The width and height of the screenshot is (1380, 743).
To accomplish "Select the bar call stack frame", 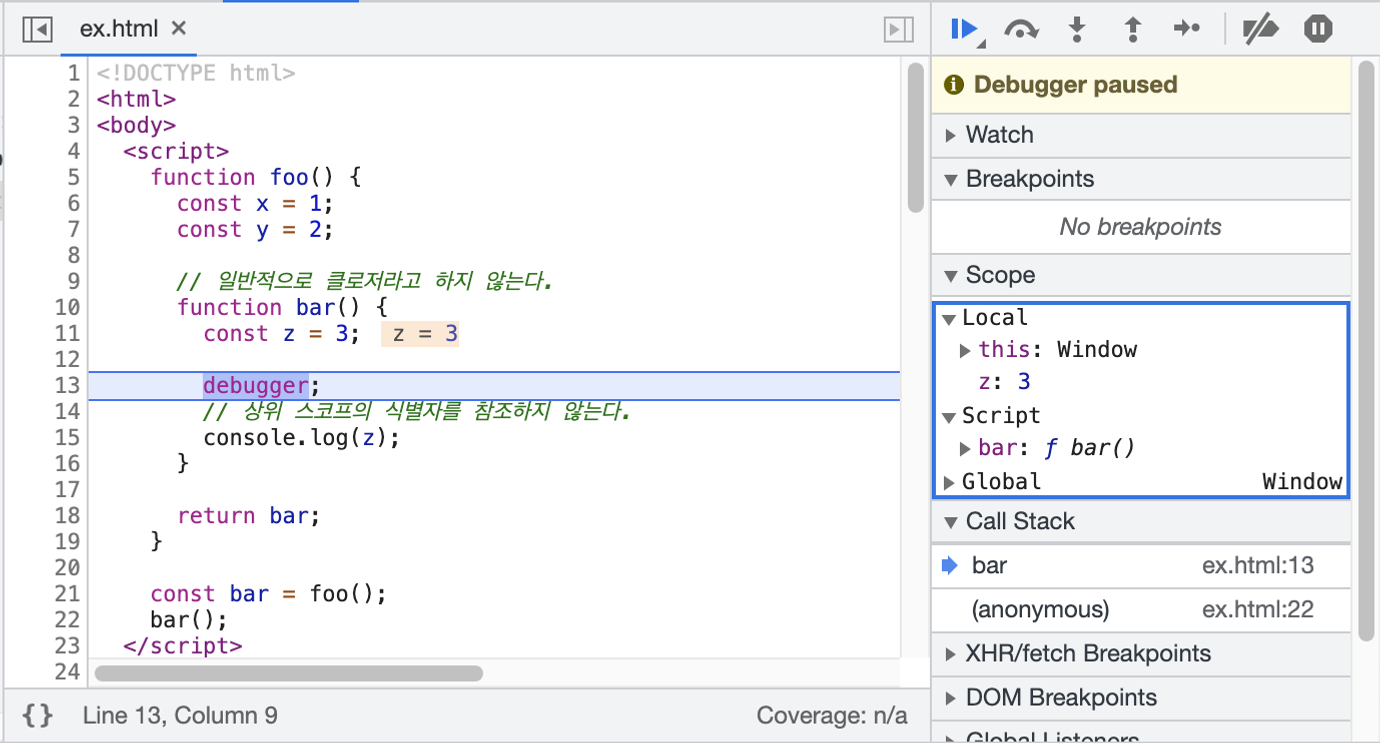I will (1141, 566).
